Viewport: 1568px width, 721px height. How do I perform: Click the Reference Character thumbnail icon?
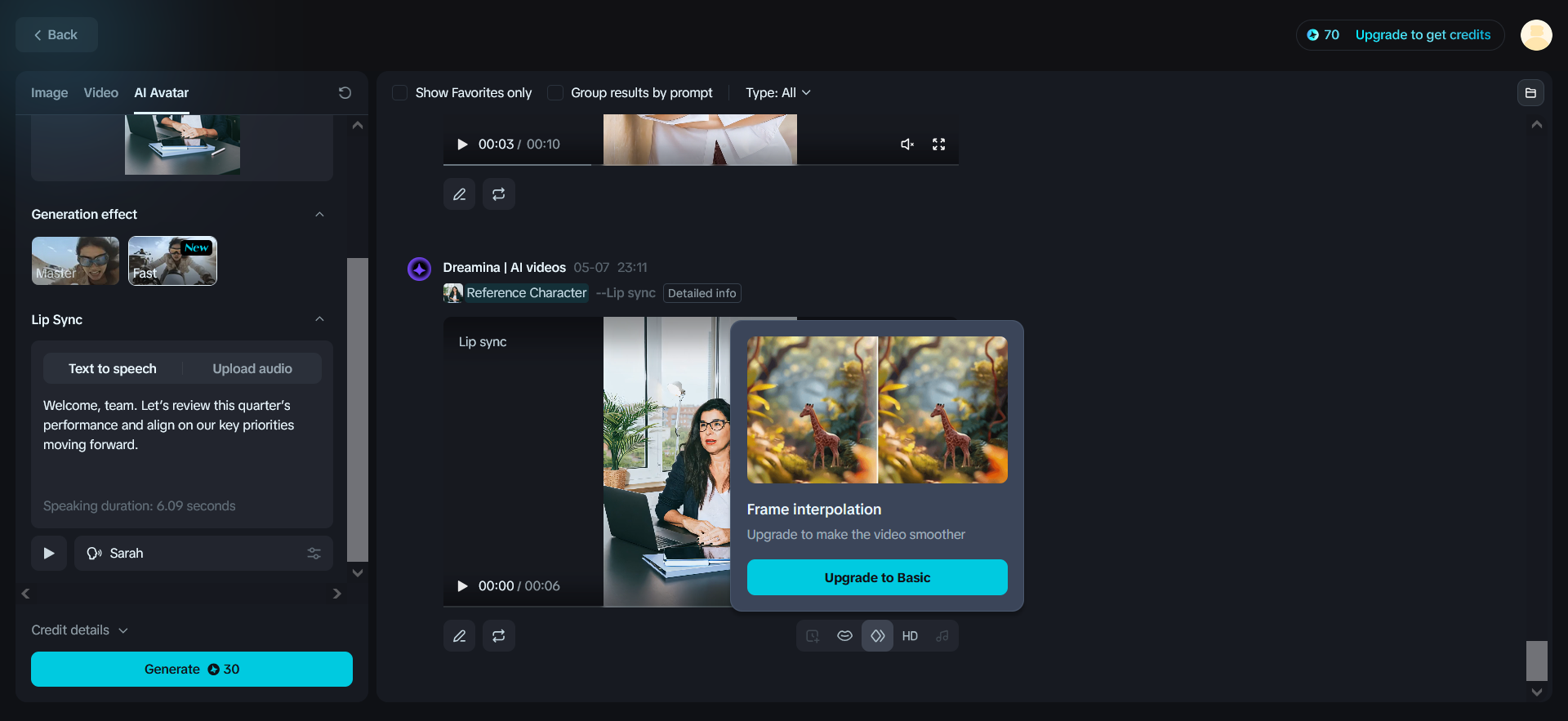coord(453,293)
